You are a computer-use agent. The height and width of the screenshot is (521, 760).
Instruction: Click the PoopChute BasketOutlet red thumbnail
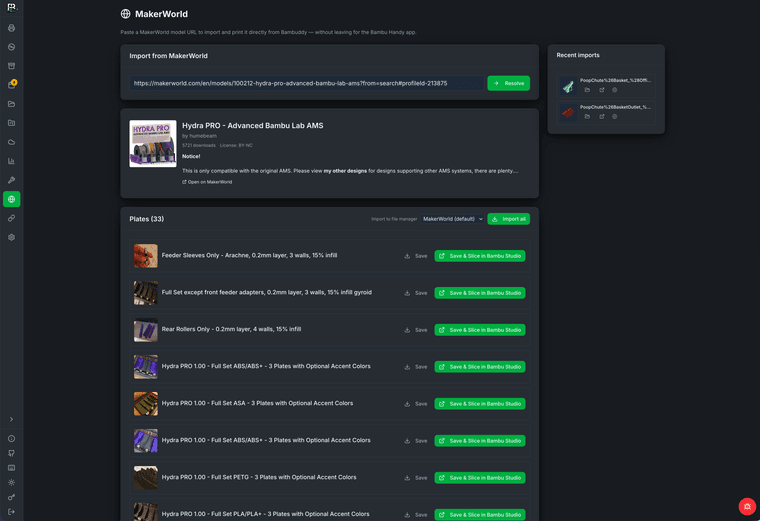[568, 112]
